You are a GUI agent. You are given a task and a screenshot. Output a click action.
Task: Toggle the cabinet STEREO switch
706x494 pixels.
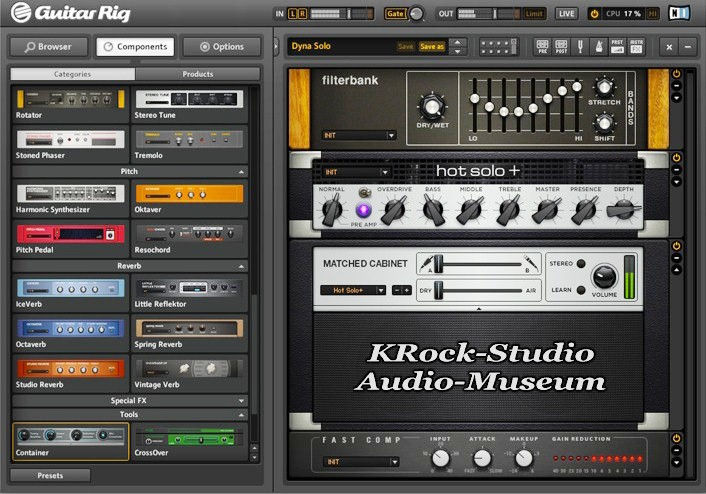tap(581, 263)
